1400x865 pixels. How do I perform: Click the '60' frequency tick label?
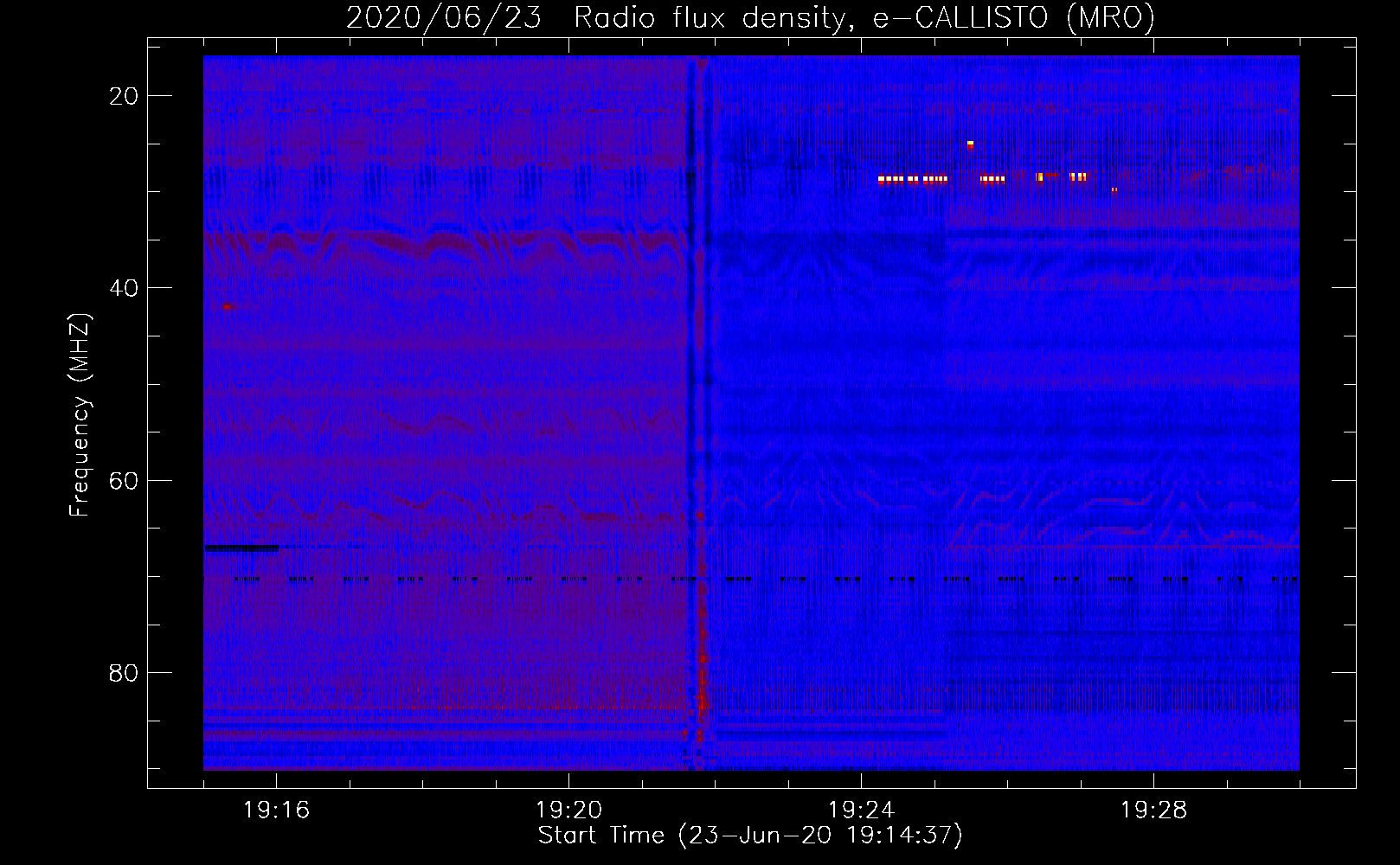124,481
